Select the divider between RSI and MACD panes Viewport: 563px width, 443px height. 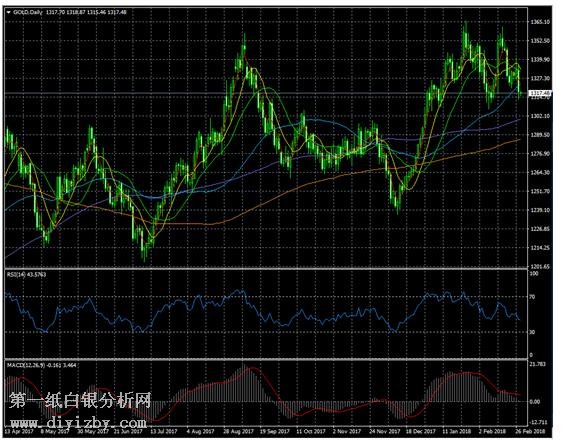pyautogui.click(x=266, y=359)
